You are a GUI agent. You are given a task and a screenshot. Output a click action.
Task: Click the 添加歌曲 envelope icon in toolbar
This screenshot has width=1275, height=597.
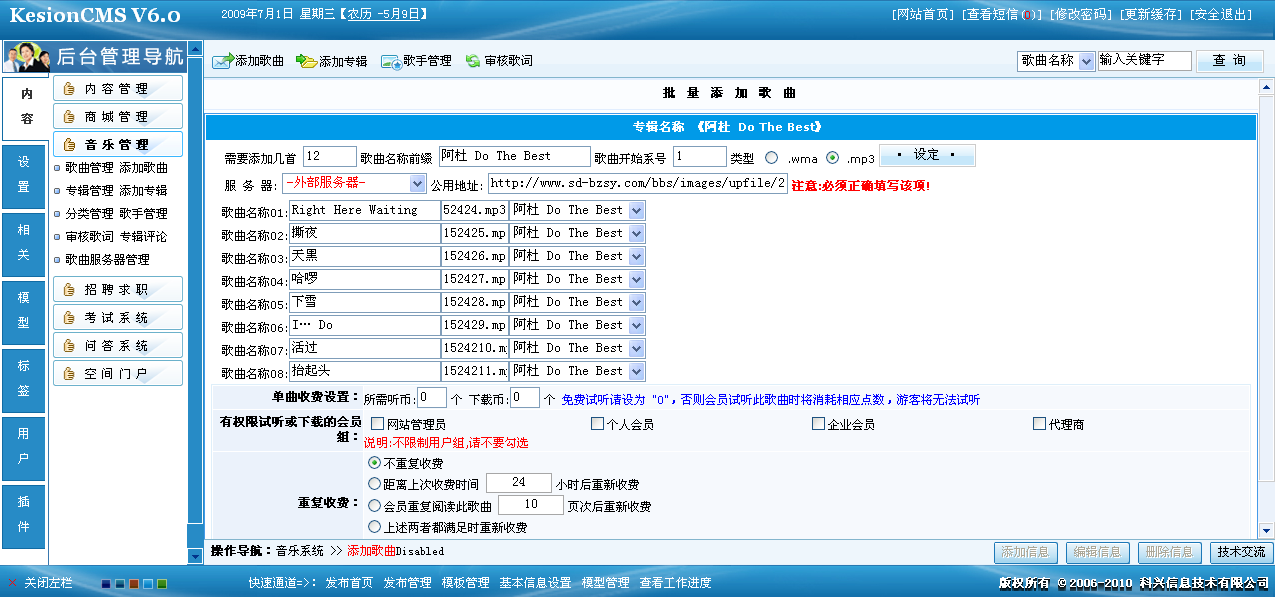click(x=222, y=62)
